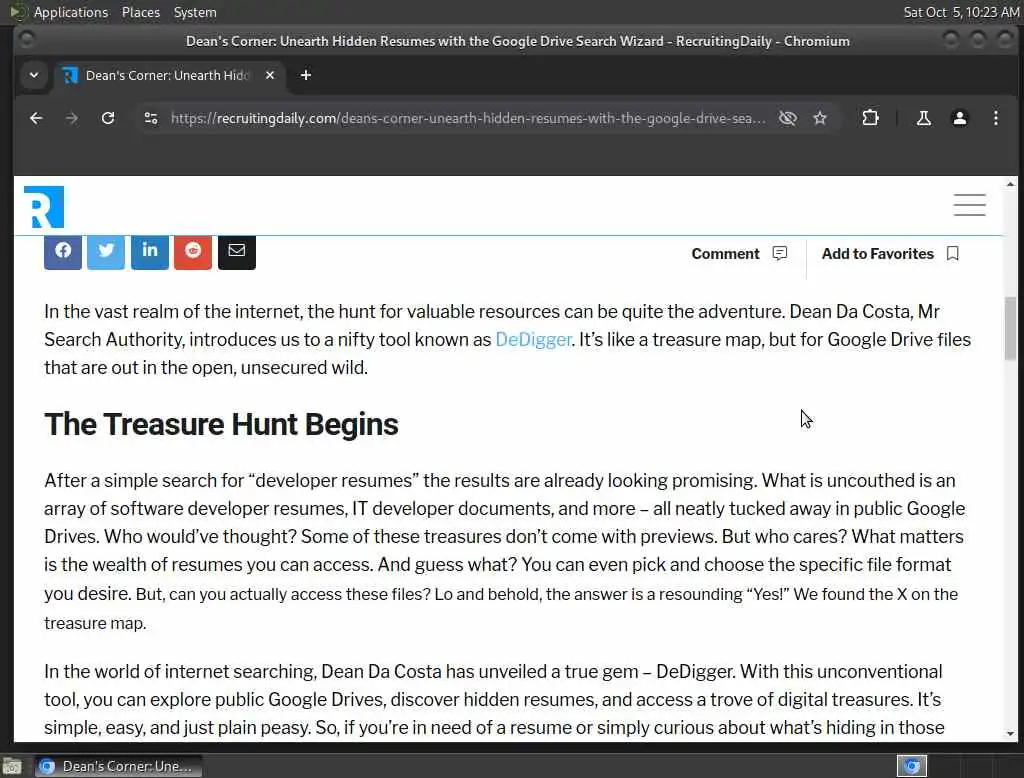Share article on LinkedIn
The height and width of the screenshot is (778, 1024).
click(150, 251)
